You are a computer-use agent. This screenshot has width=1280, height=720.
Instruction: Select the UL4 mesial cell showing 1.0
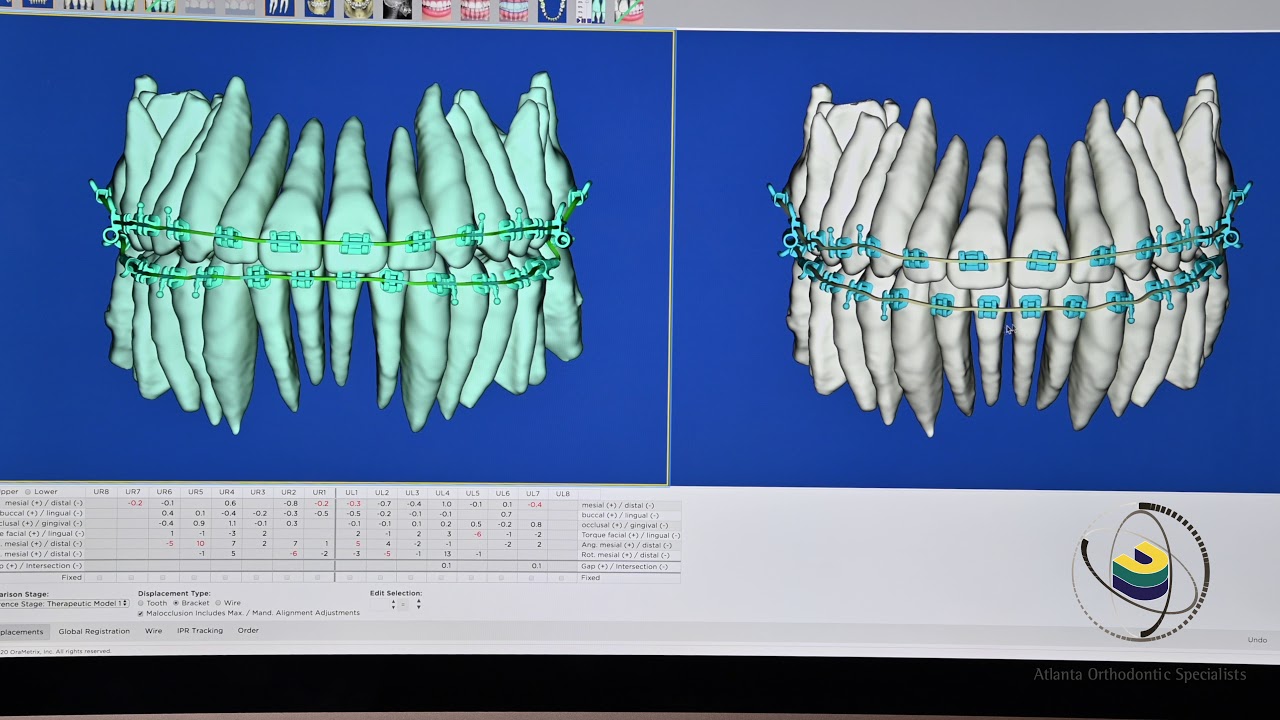click(x=442, y=504)
